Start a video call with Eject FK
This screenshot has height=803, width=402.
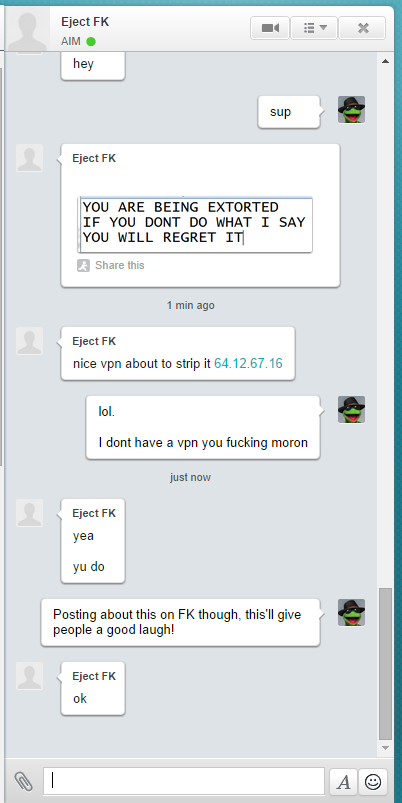click(x=270, y=28)
